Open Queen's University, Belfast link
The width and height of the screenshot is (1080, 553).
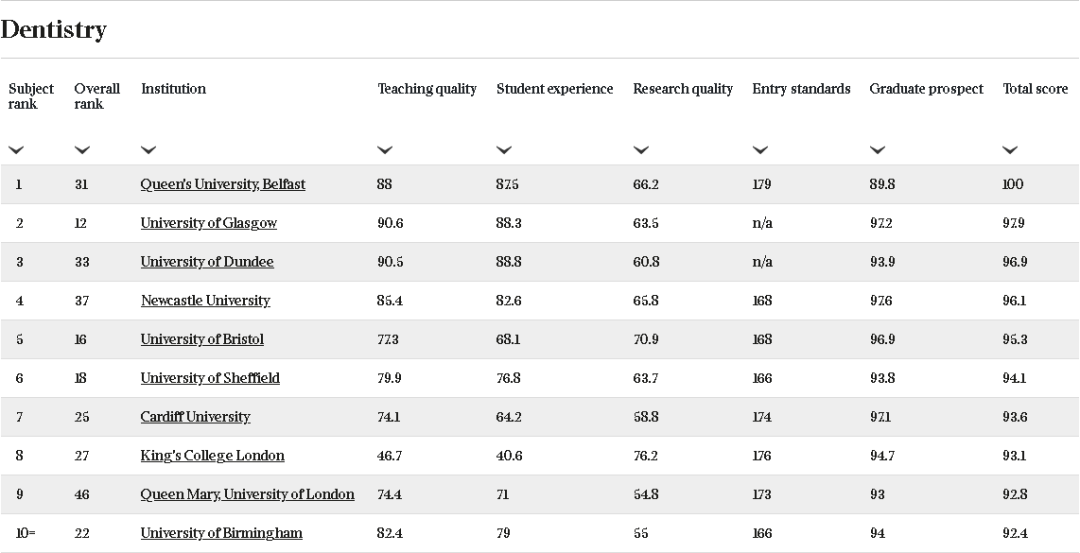223,184
